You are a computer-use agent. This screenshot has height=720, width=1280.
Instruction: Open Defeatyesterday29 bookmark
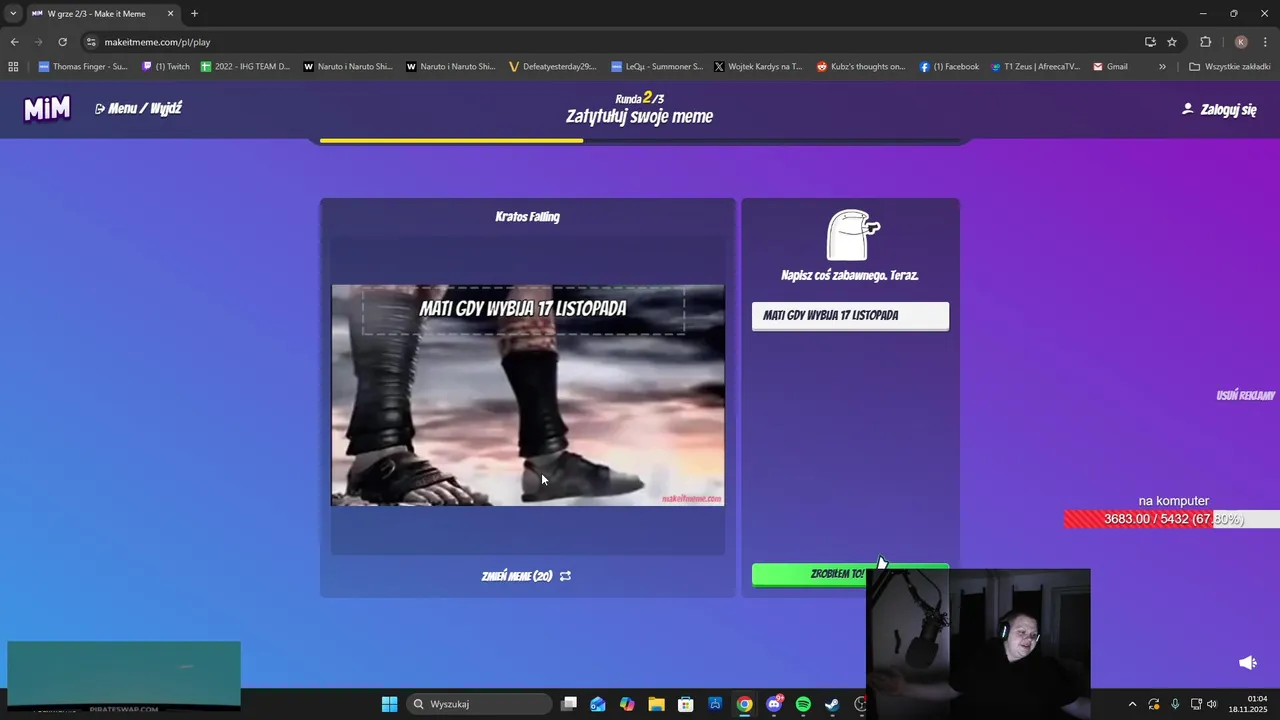(x=553, y=67)
